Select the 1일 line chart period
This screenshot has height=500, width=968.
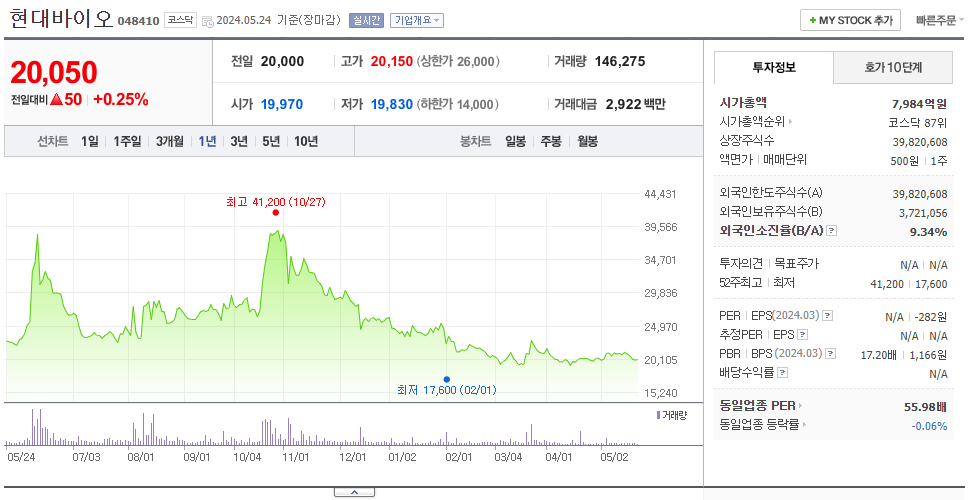90,141
